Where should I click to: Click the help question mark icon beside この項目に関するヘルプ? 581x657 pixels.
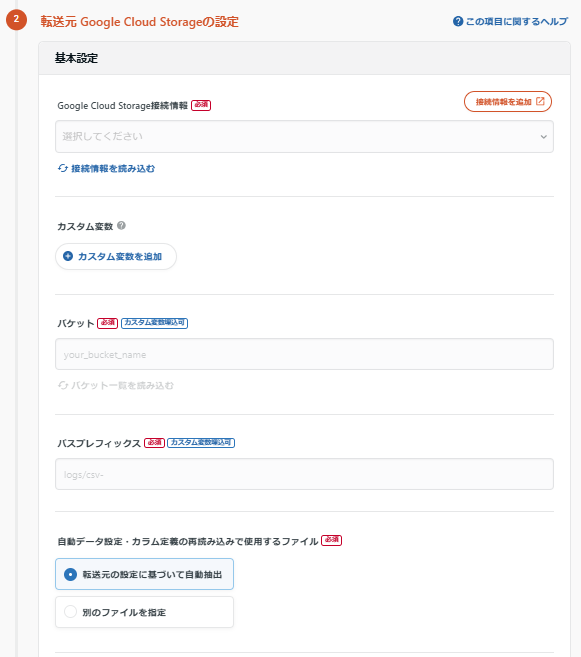458,21
